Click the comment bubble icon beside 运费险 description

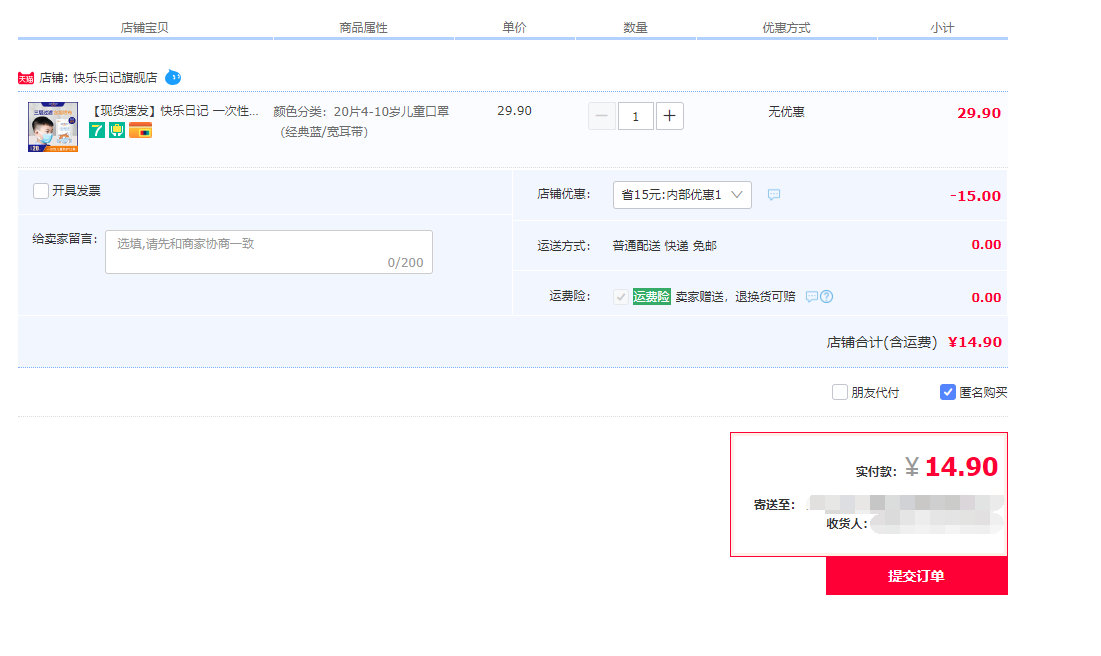(x=812, y=297)
